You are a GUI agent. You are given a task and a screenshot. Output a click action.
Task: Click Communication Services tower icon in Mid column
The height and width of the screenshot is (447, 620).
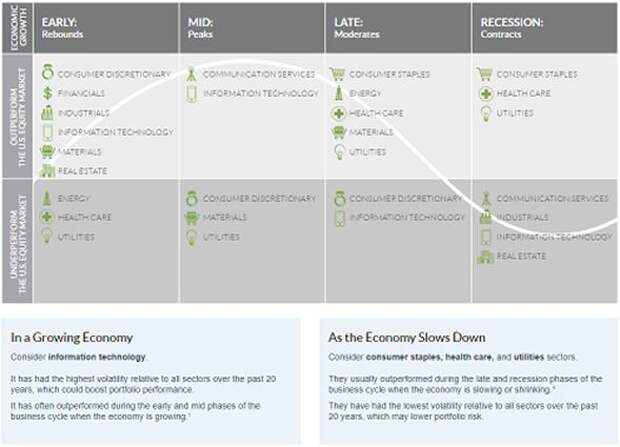pos(191,74)
